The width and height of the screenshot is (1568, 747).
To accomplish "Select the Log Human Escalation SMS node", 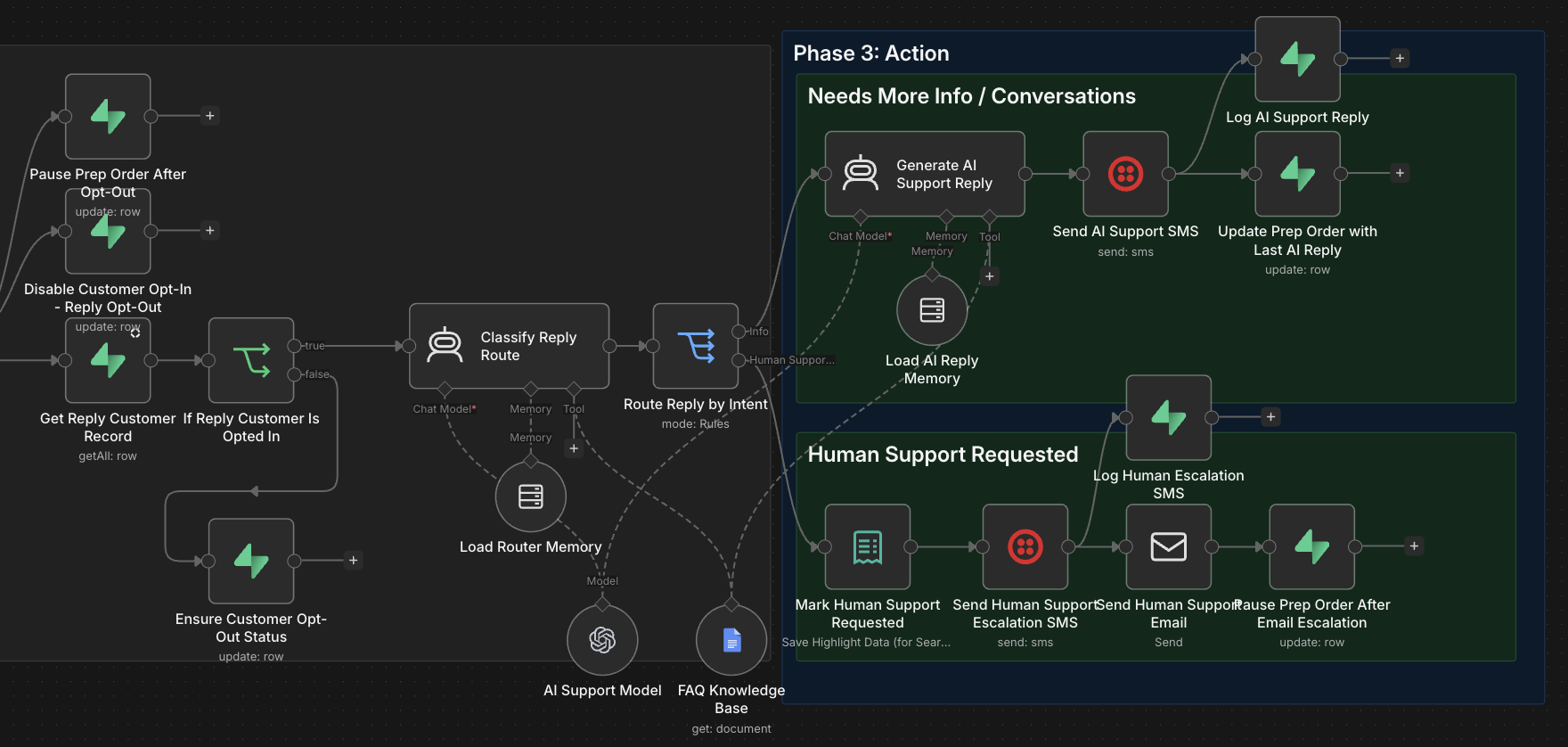I will (x=1169, y=417).
